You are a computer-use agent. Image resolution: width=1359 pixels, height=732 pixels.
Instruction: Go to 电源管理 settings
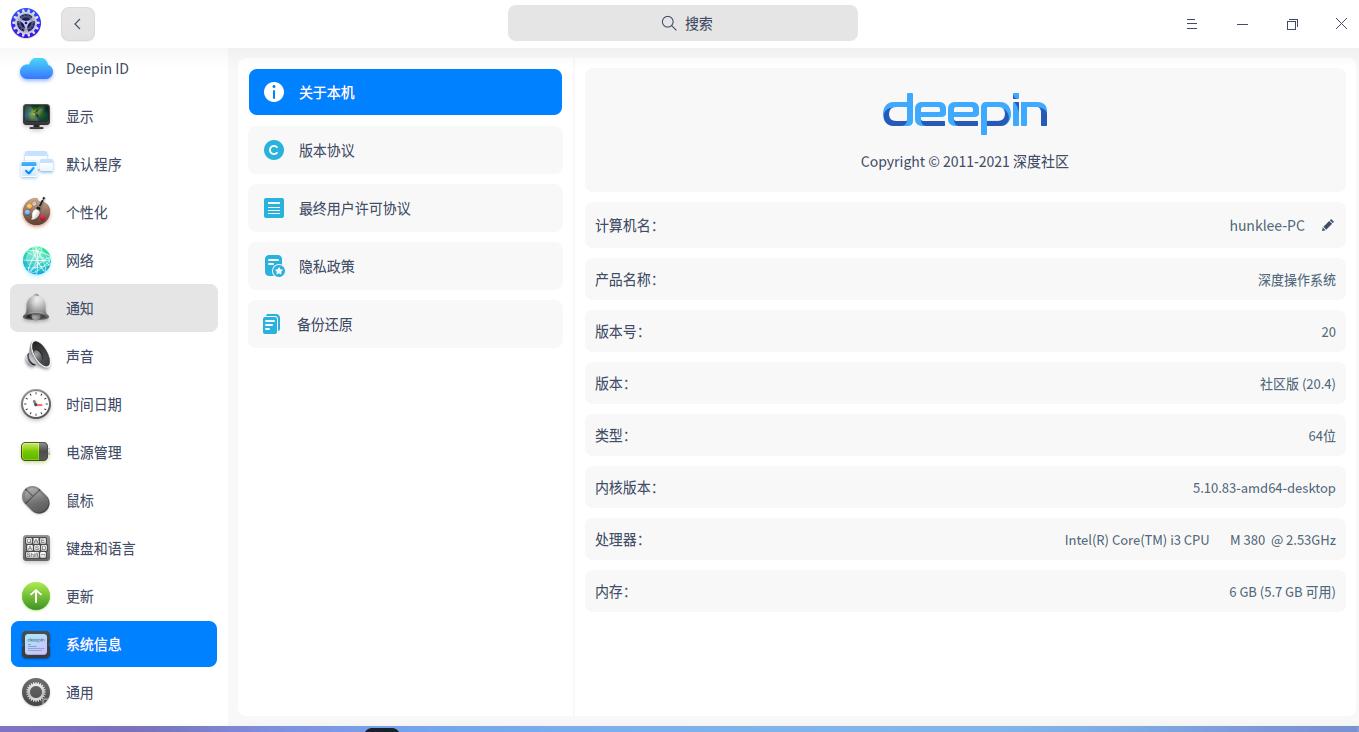(x=114, y=452)
